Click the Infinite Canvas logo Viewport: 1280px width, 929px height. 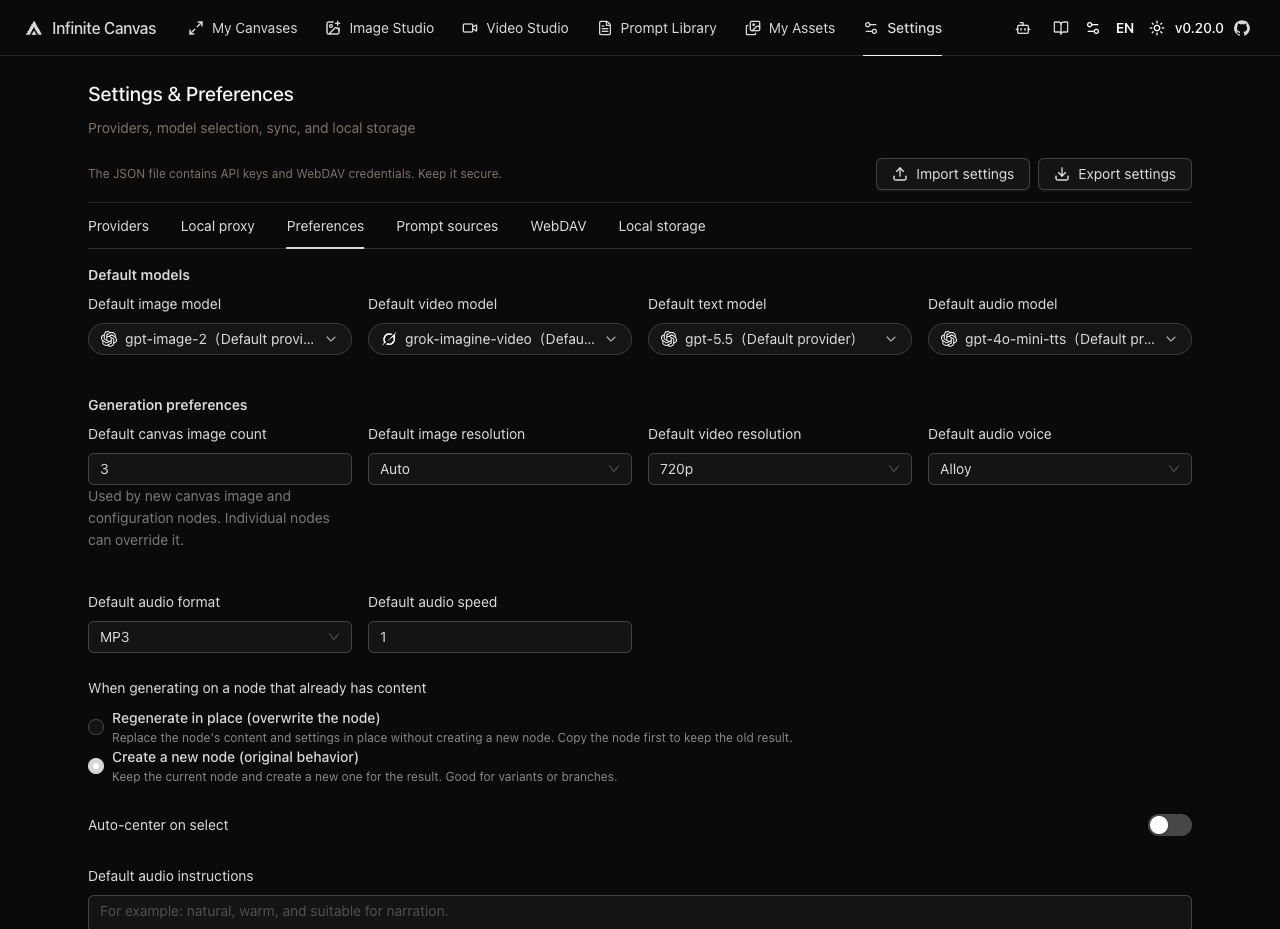coord(90,28)
